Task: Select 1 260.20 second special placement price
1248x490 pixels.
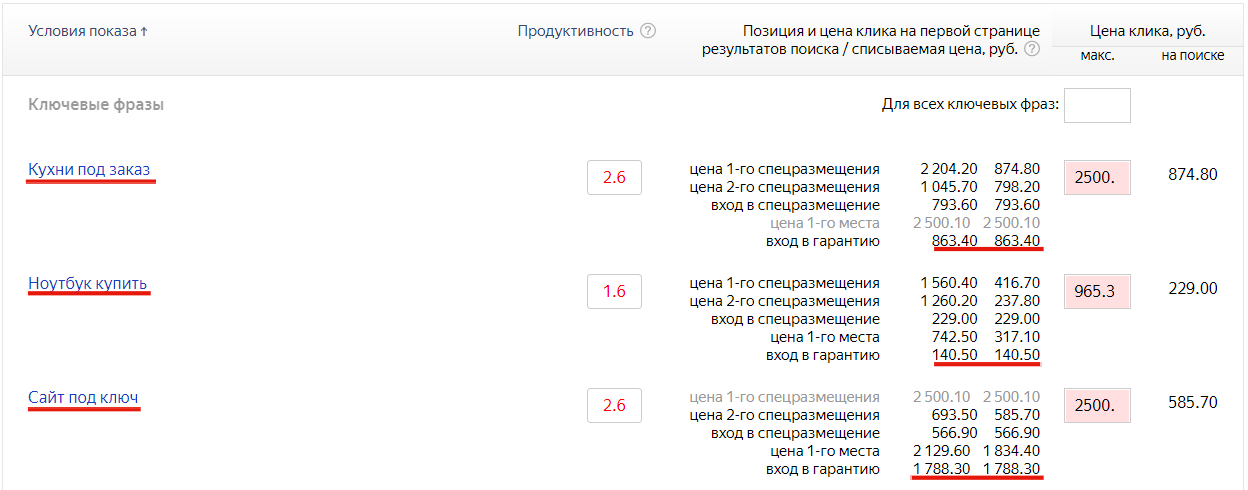Action: (949, 301)
